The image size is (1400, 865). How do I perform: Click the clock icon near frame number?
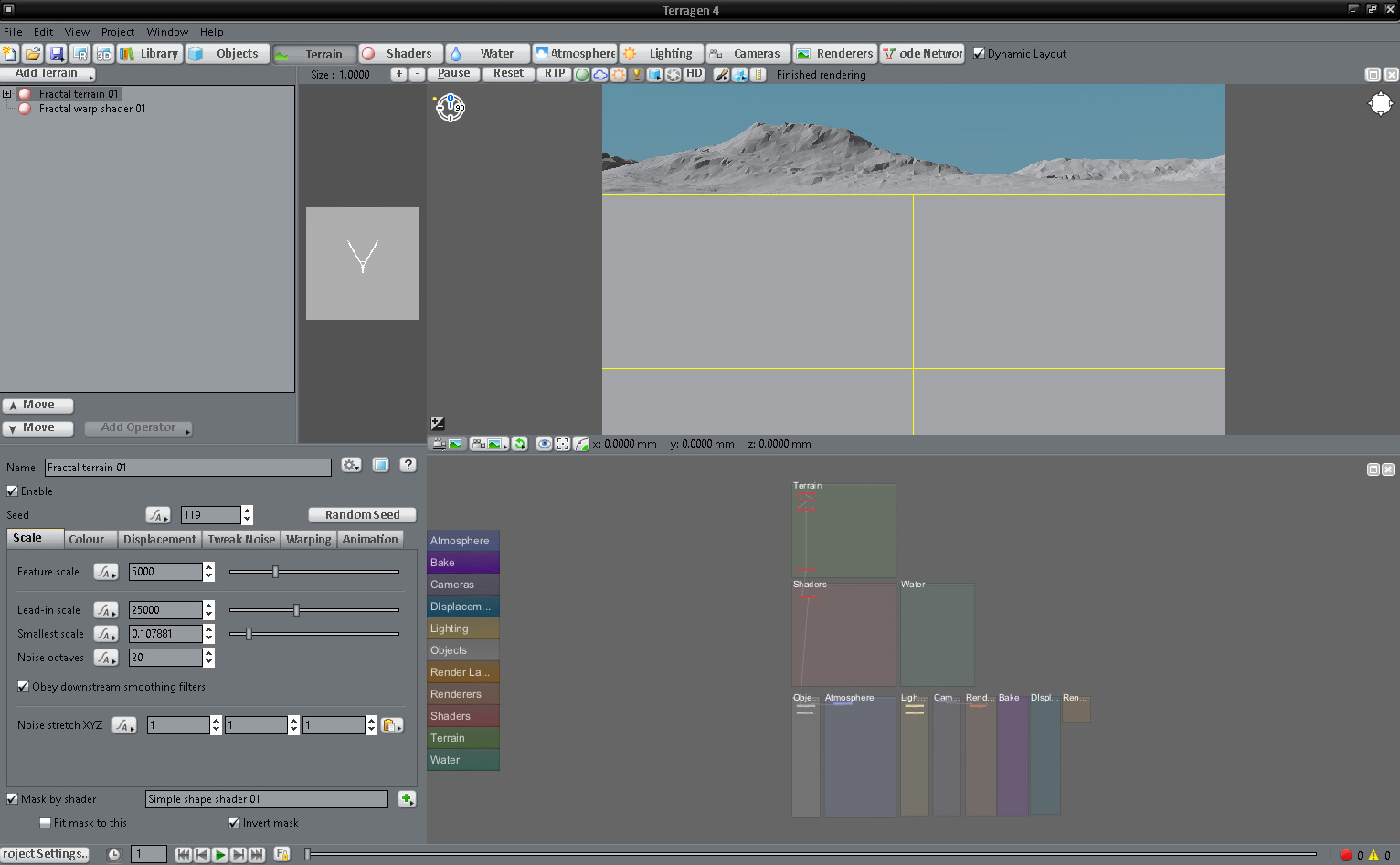pyautogui.click(x=113, y=855)
